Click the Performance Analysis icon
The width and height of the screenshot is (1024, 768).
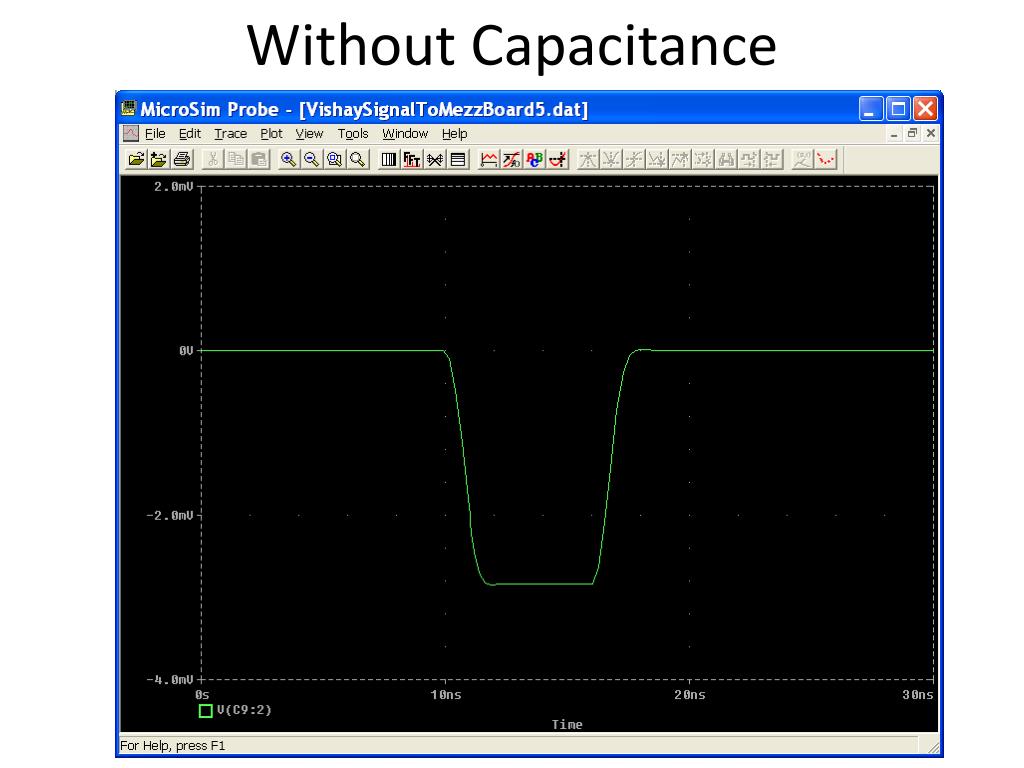pyautogui.click(x=435, y=159)
